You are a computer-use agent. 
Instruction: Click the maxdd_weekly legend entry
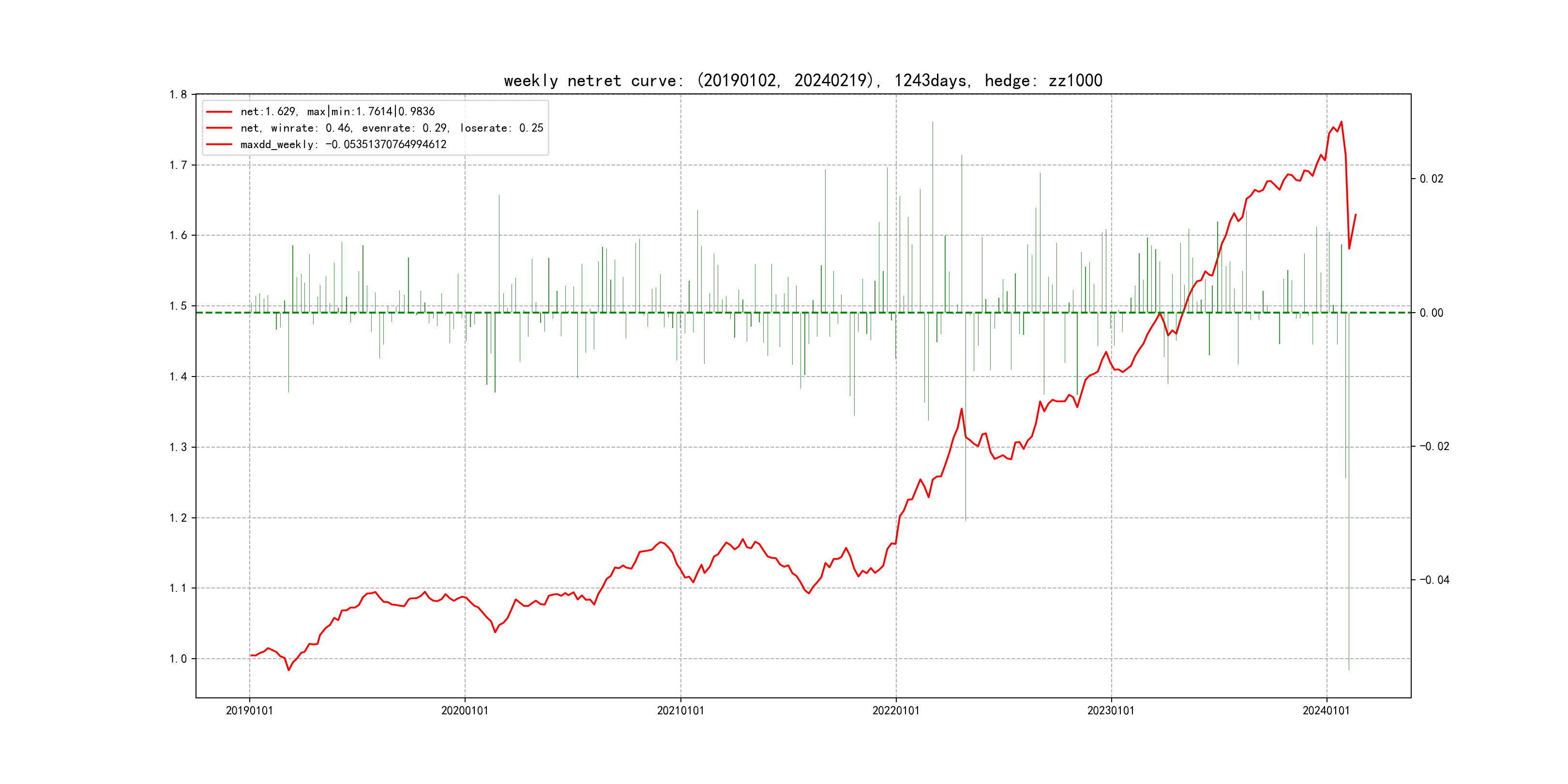(x=343, y=144)
